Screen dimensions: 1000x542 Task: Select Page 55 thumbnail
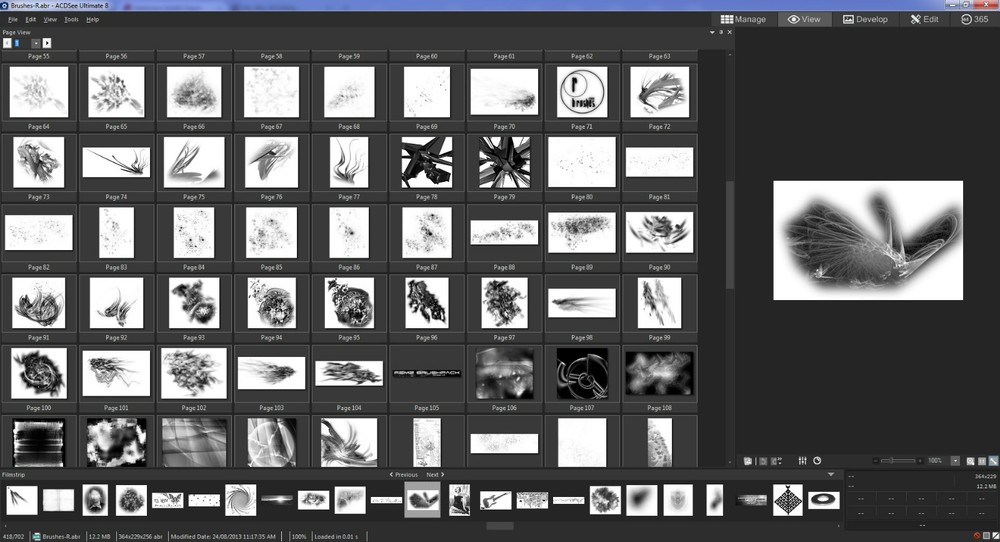(x=39, y=92)
